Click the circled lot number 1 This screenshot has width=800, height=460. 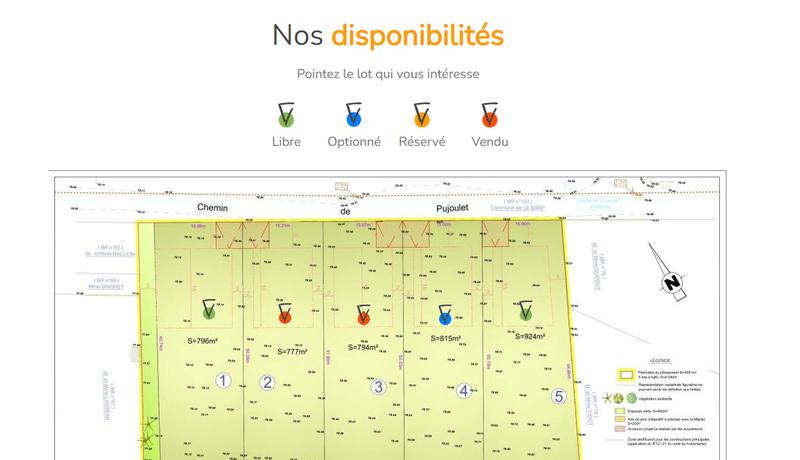[x=223, y=380]
